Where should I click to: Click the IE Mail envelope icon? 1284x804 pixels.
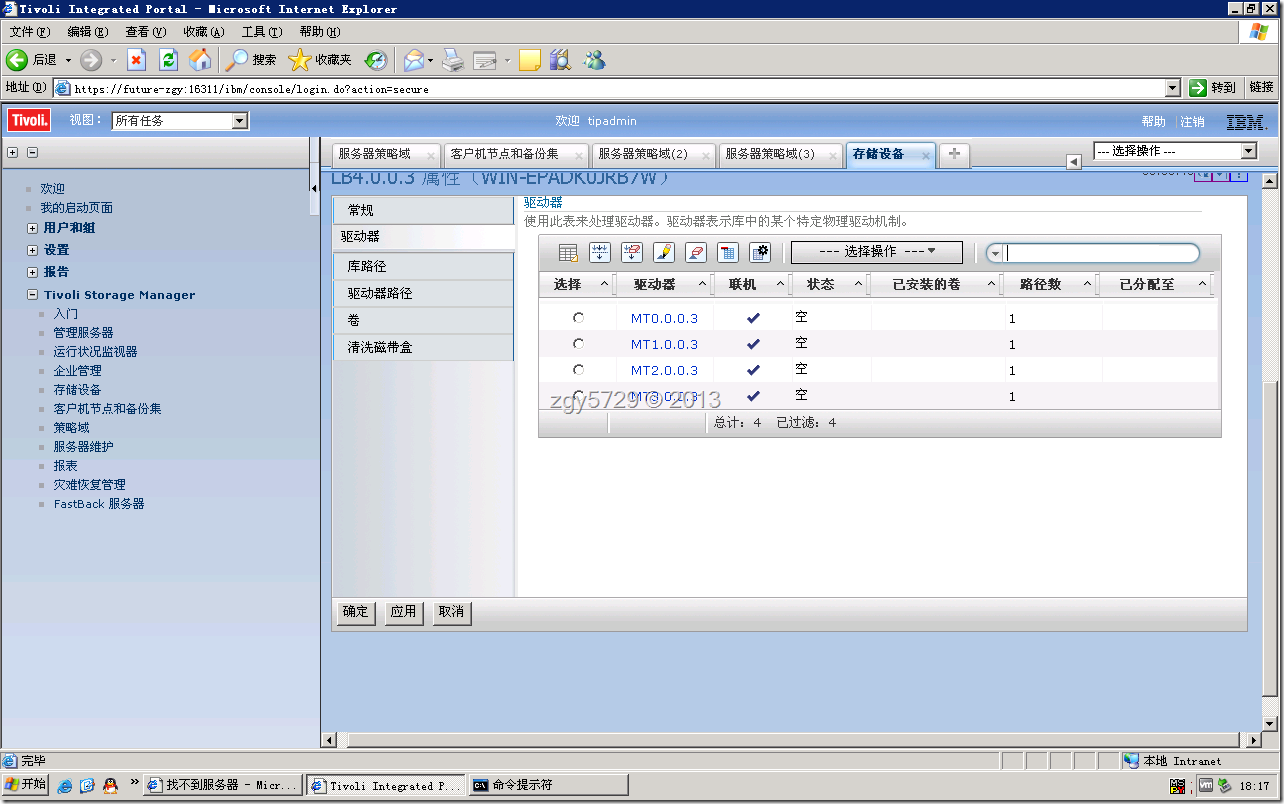413,60
